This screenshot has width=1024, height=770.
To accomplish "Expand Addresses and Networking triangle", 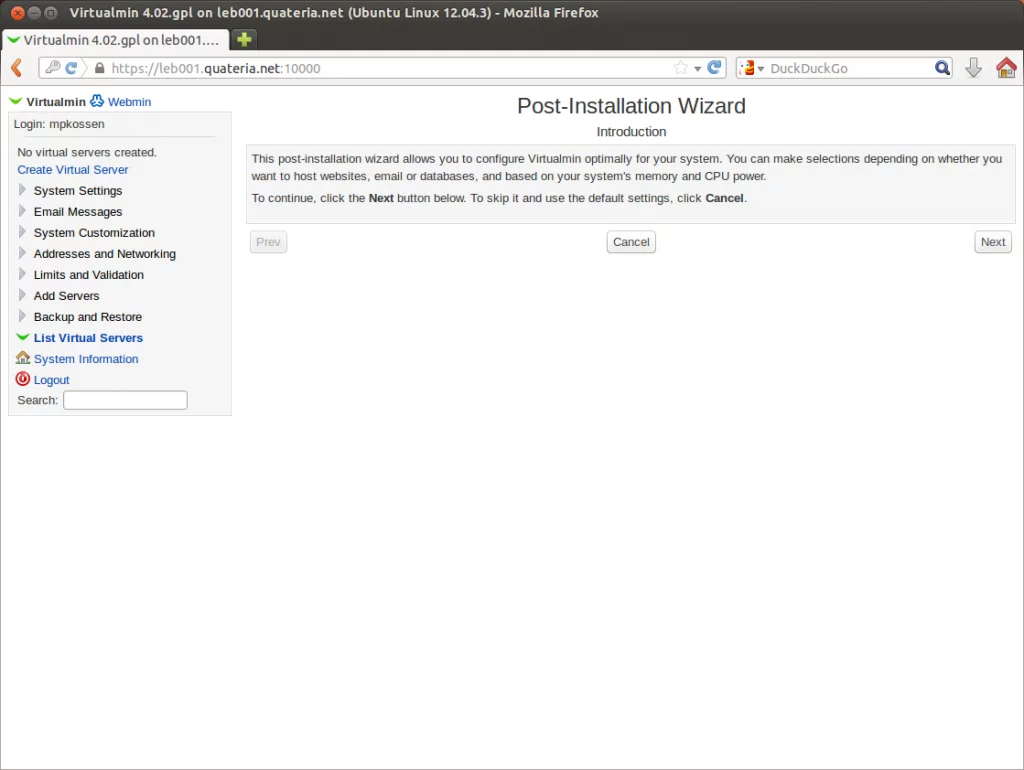I will tap(22, 253).
